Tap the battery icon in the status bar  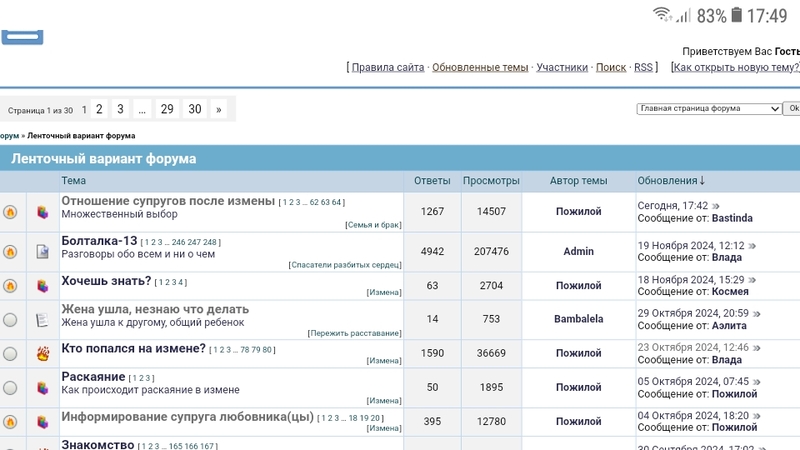tap(737, 15)
